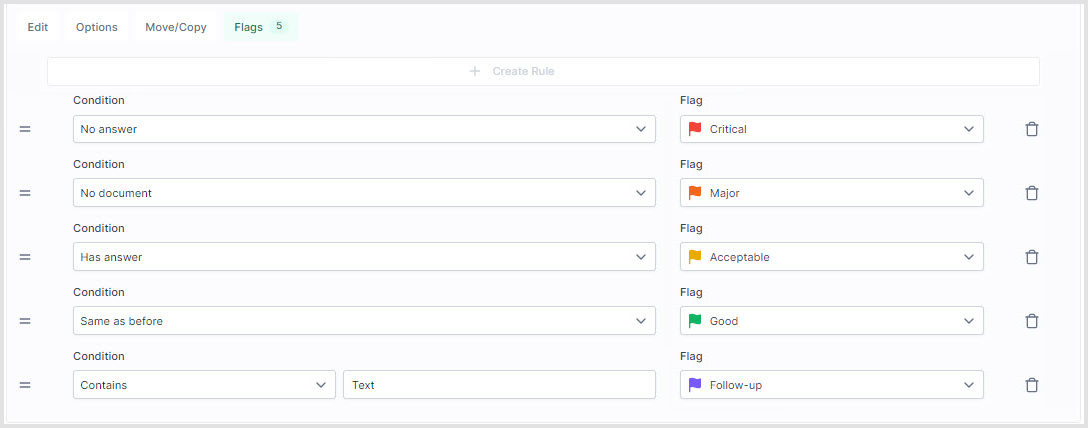The height and width of the screenshot is (428, 1088).
Task: Click drag handle of Contains rule
Action: click(x=25, y=385)
